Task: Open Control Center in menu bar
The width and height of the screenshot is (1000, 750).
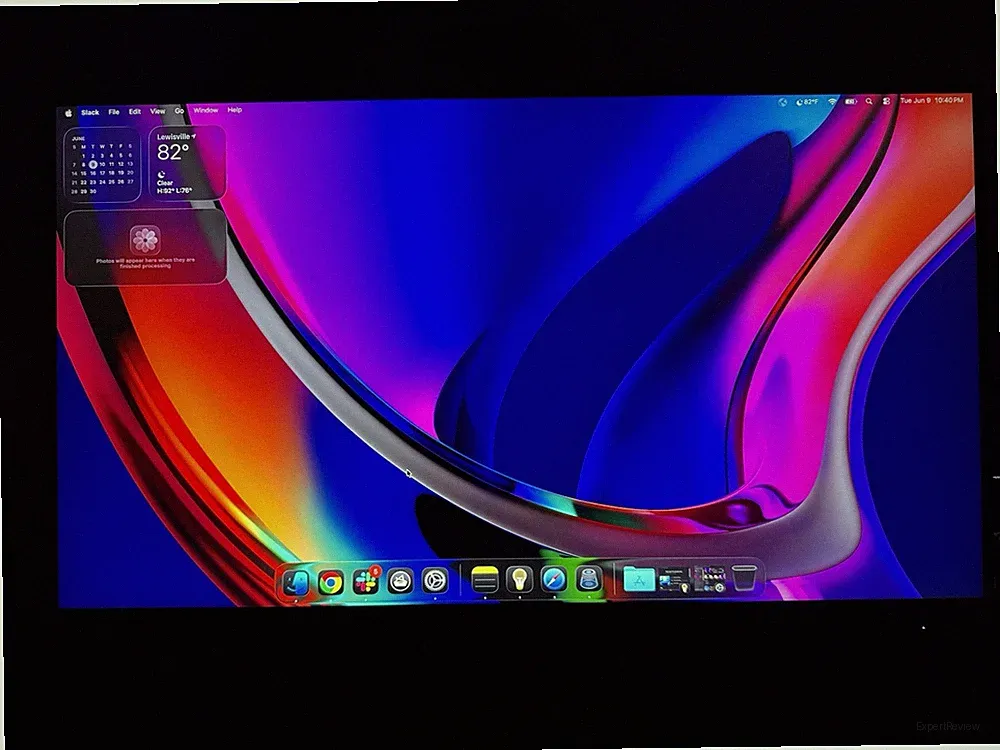Action: [886, 101]
